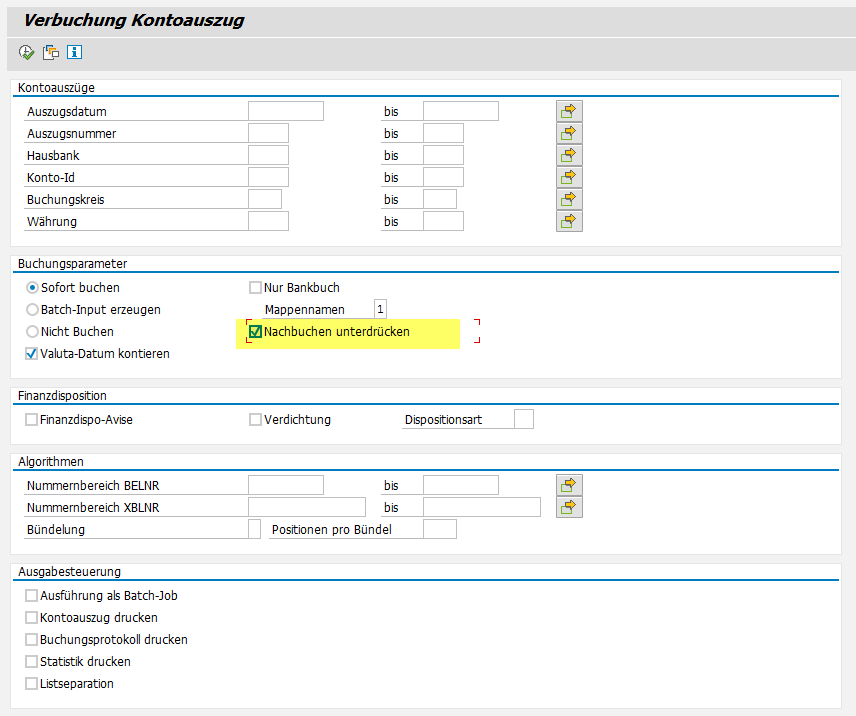Image resolution: width=856 pixels, height=716 pixels.
Task: Click the Mappennamen input field
Action: coord(379,310)
